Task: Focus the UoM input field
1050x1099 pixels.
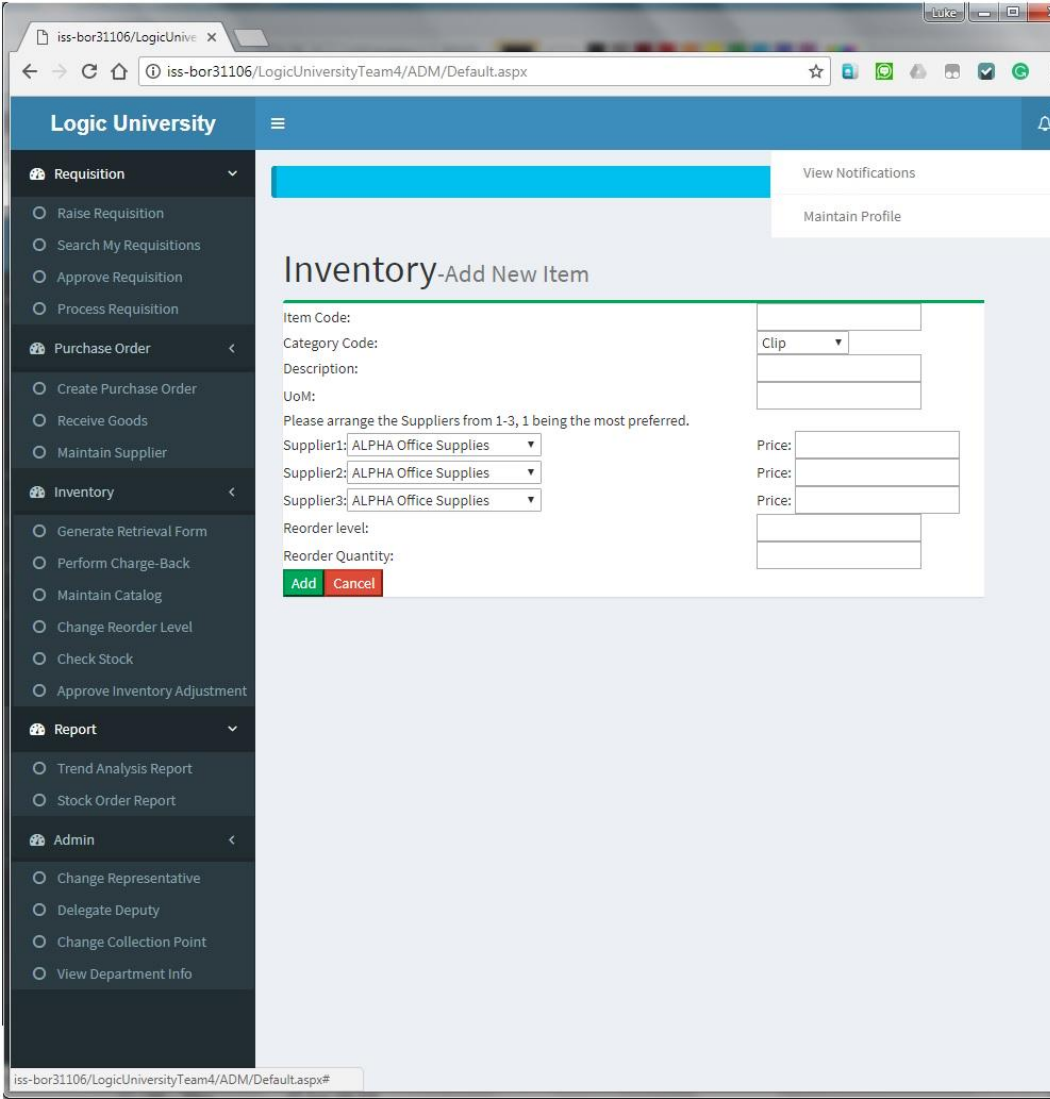Action: click(838, 396)
